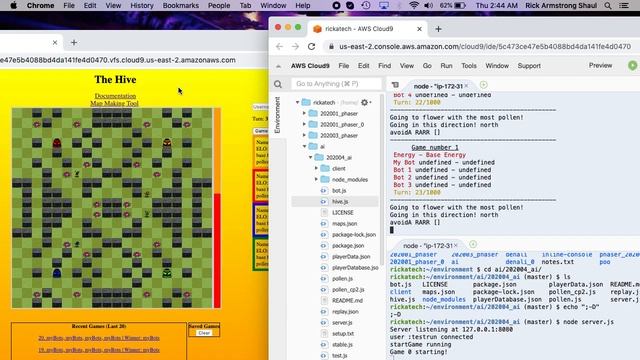Click the Clear button under Saved Games
The height and width of the screenshot is (360, 640).
point(204,333)
